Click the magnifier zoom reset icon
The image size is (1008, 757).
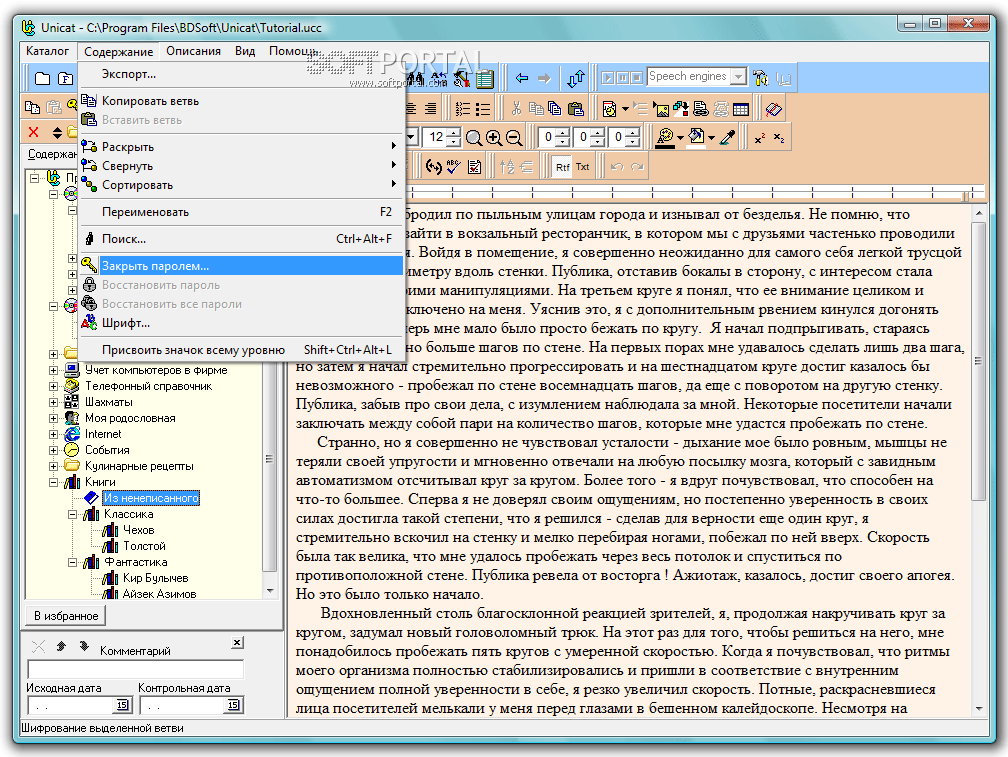pos(474,138)
